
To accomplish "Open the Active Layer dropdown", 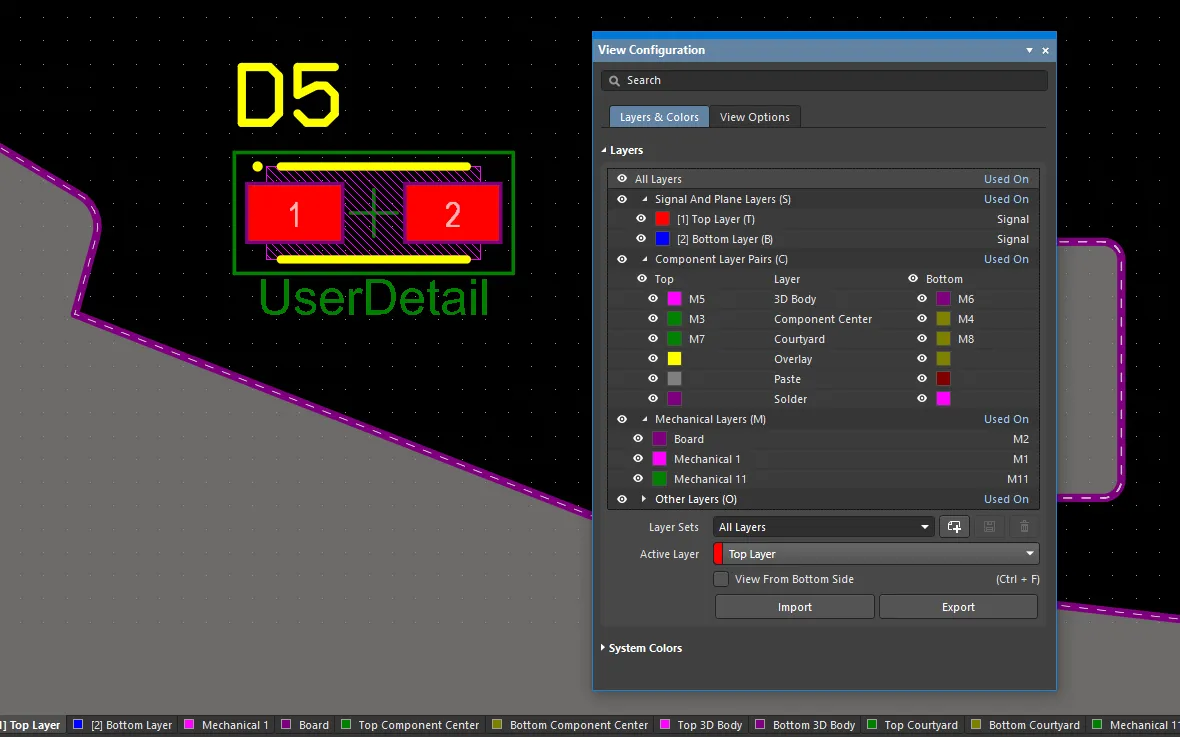I will click(876, 554).
